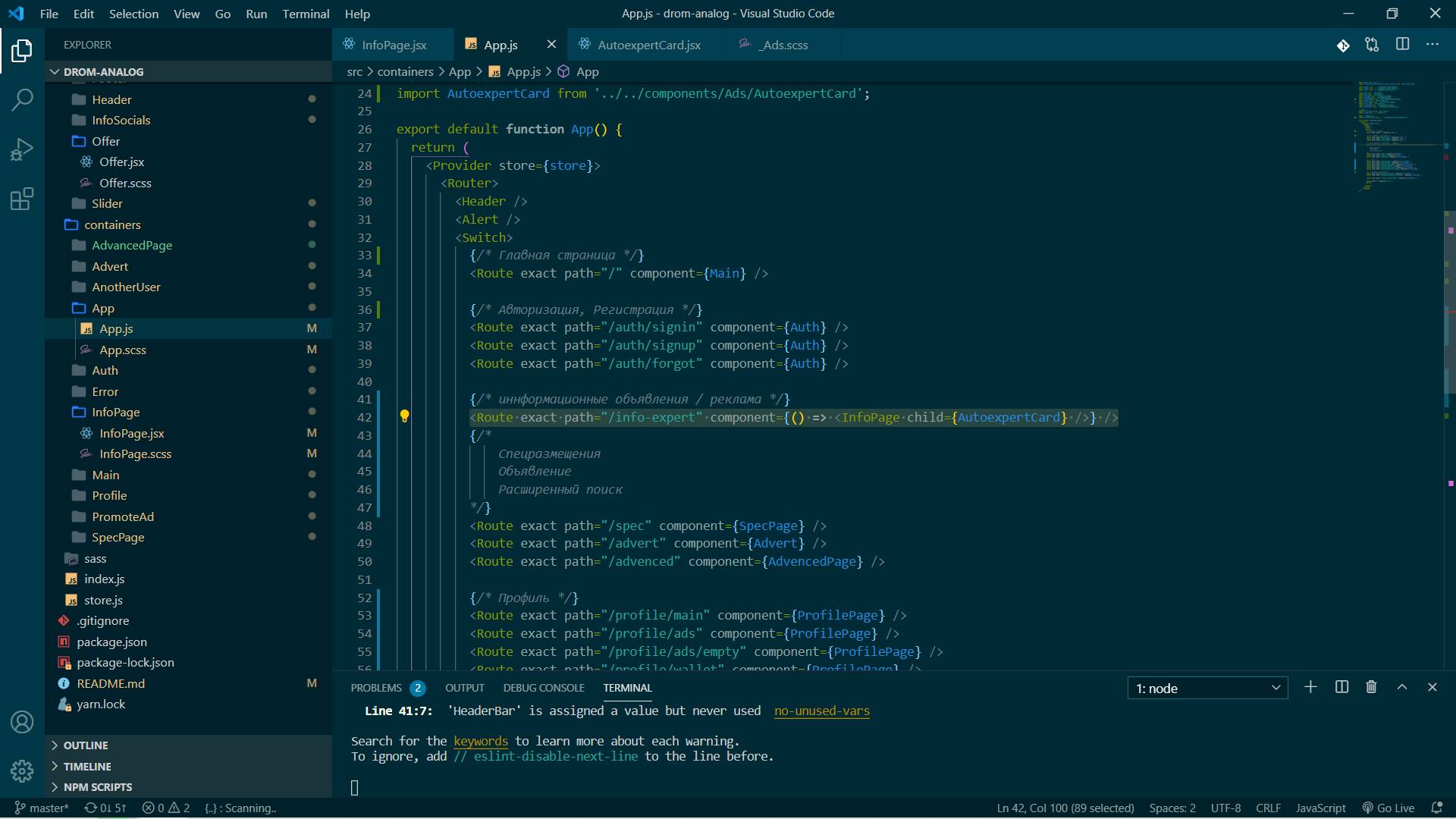Expand the AdvancedPage folder

[188, 245]
